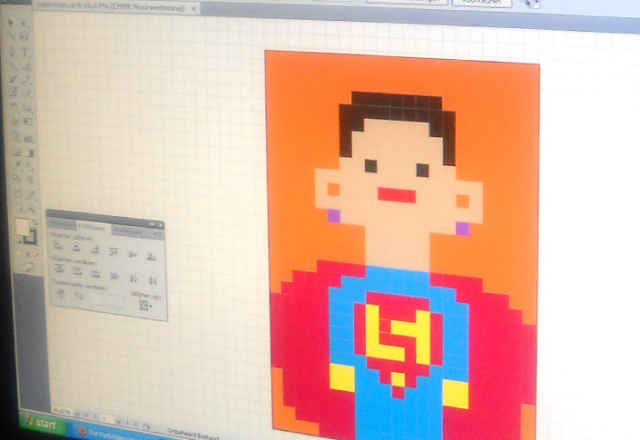Select the Direct Selection tool
This screenshot has height=440, width=640.
coord(25,23)
